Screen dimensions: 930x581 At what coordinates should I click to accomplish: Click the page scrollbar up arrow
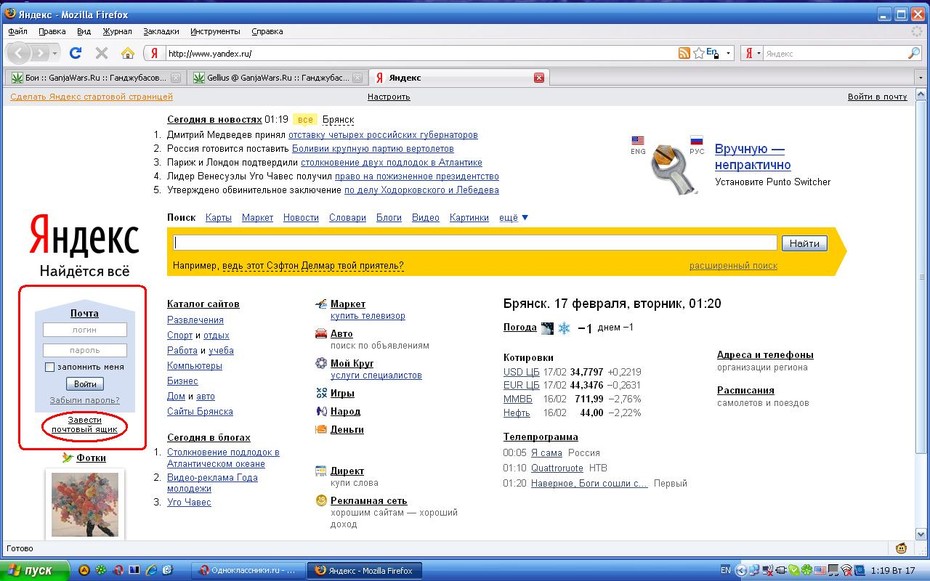(921, 94)
